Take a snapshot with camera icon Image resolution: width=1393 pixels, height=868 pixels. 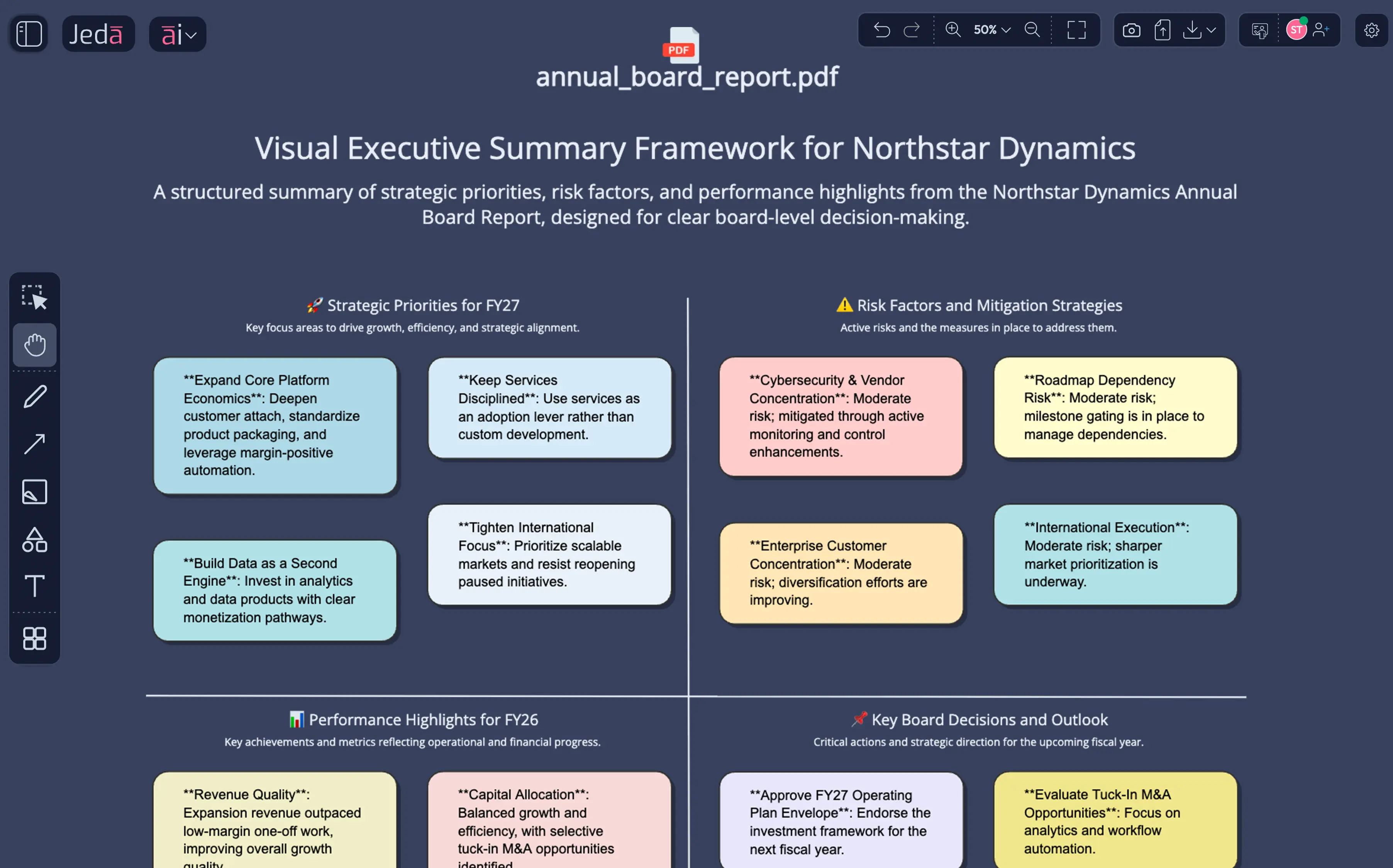(x=1131, y=30)
